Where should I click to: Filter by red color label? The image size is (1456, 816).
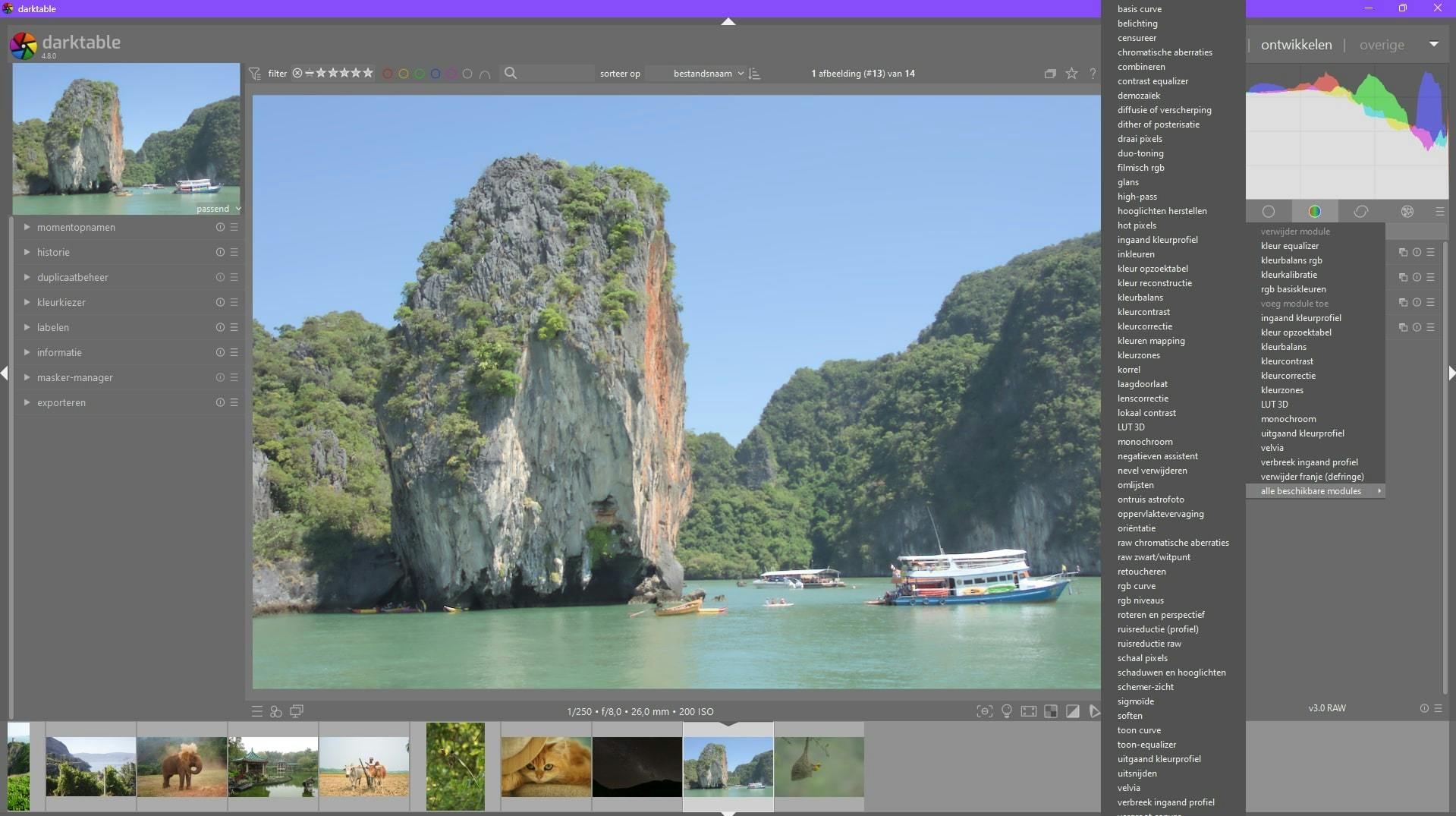pos(388,74)
